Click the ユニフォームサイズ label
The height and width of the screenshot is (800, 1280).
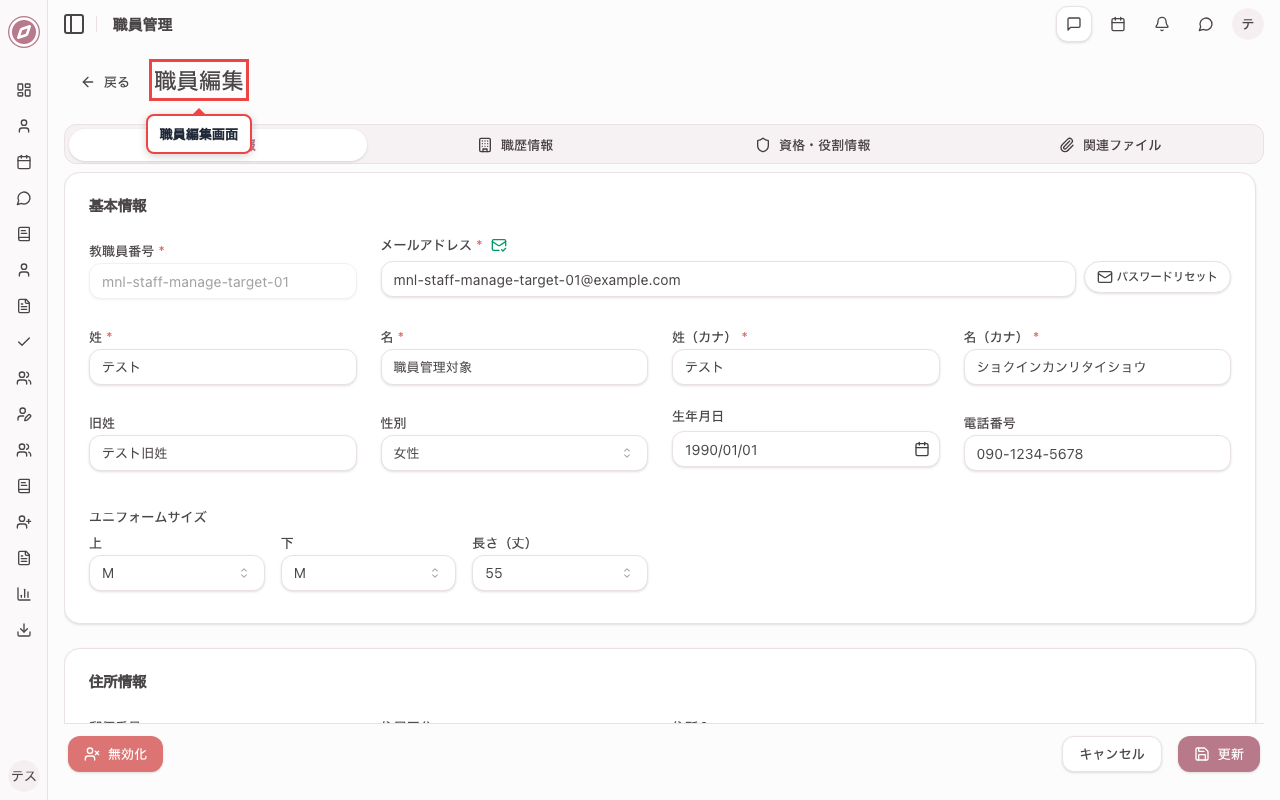coord(148,517)
